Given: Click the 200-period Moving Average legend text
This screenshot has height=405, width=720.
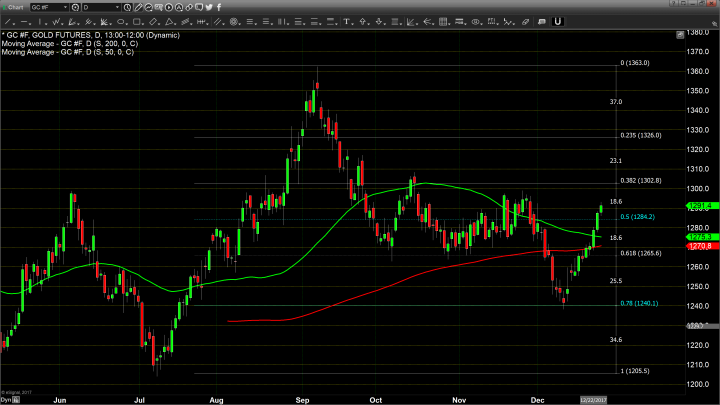Looking at the screenshot, I should tap(69, 44).
